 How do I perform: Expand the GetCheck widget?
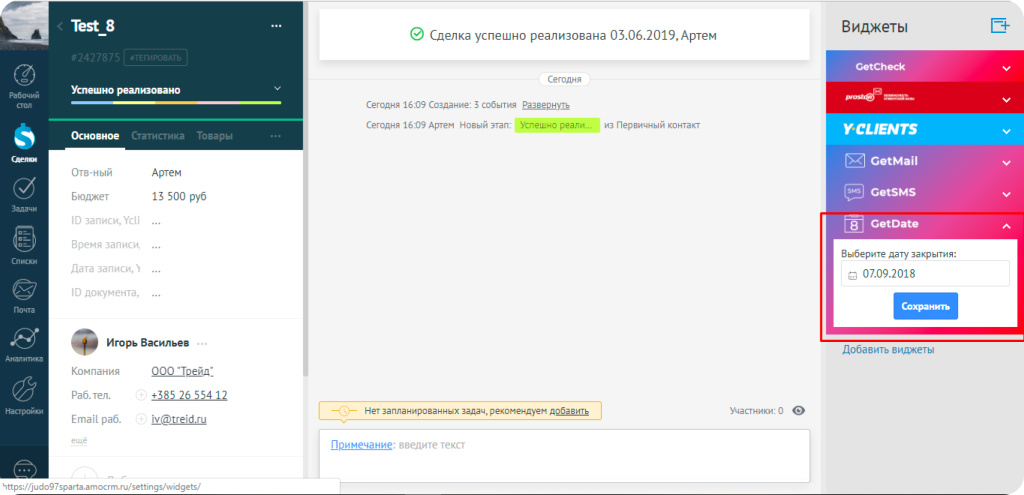(x=1006, y=68)
